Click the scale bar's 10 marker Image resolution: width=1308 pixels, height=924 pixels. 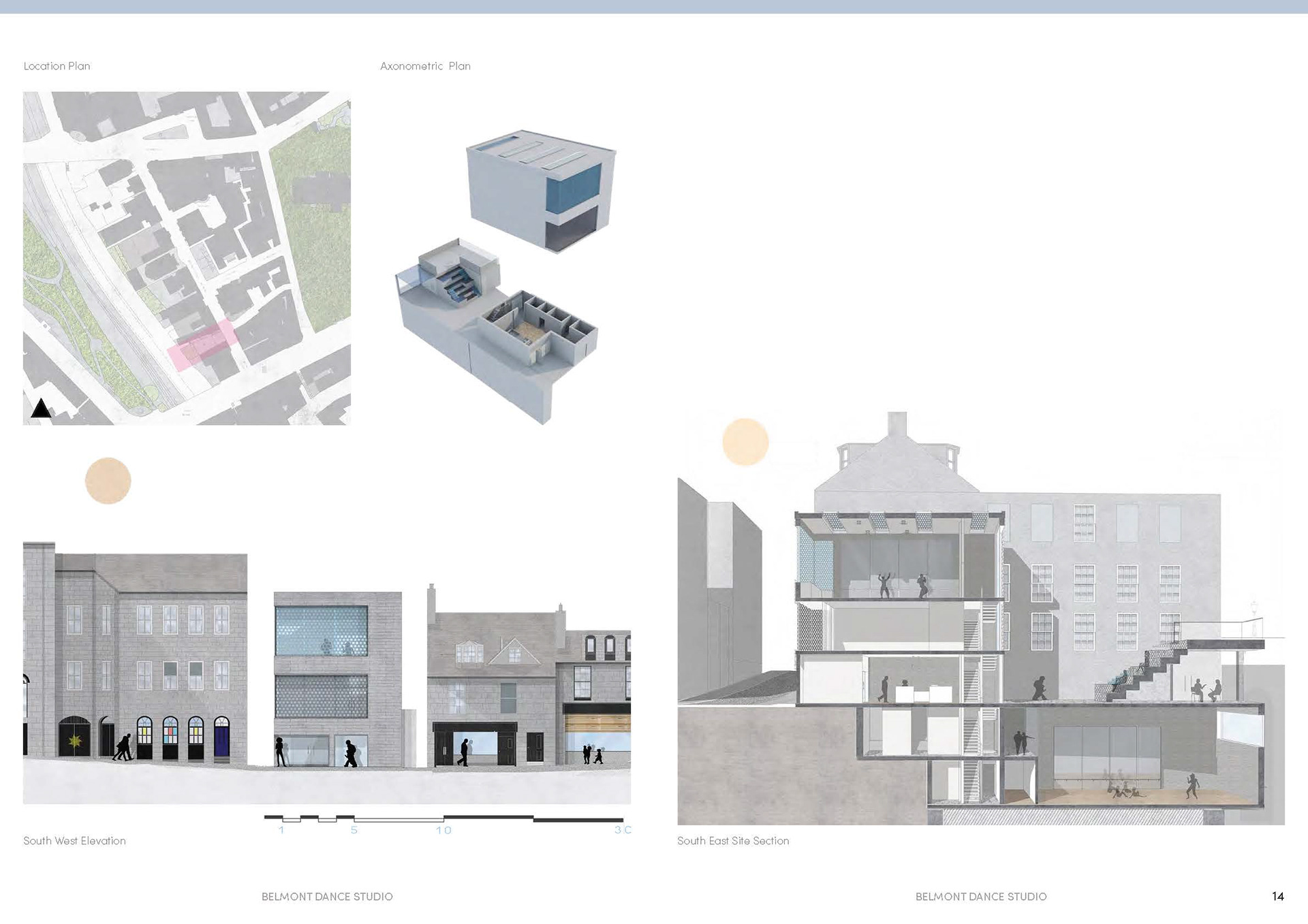(x=443, y=830)
